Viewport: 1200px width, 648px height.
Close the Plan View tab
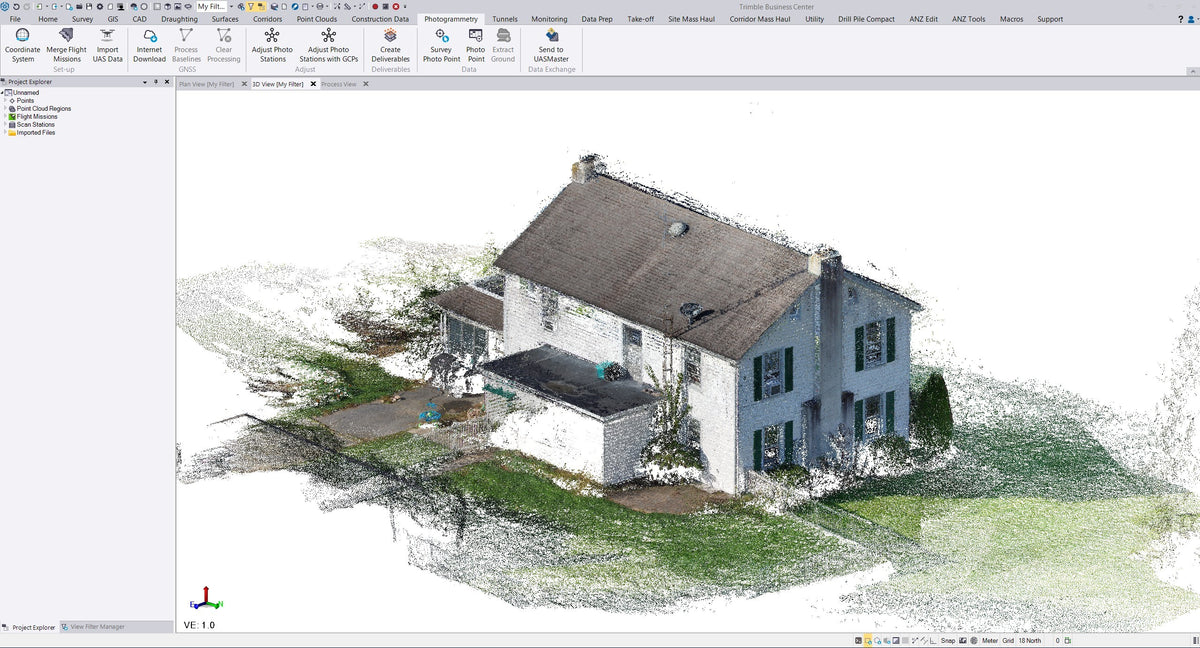point(242,84)
